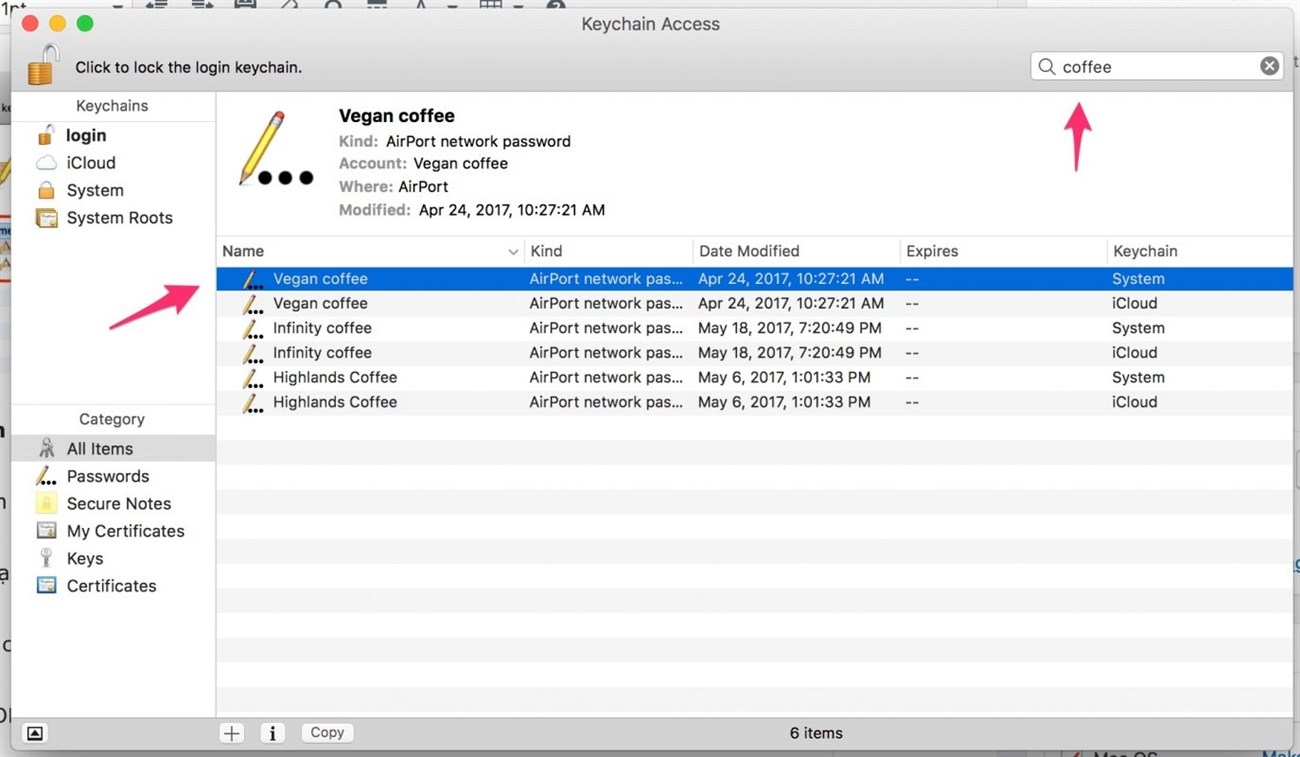Click the Copy button
The height and width of the screenshot is (757, 1300).
click(x=327, y=733)
